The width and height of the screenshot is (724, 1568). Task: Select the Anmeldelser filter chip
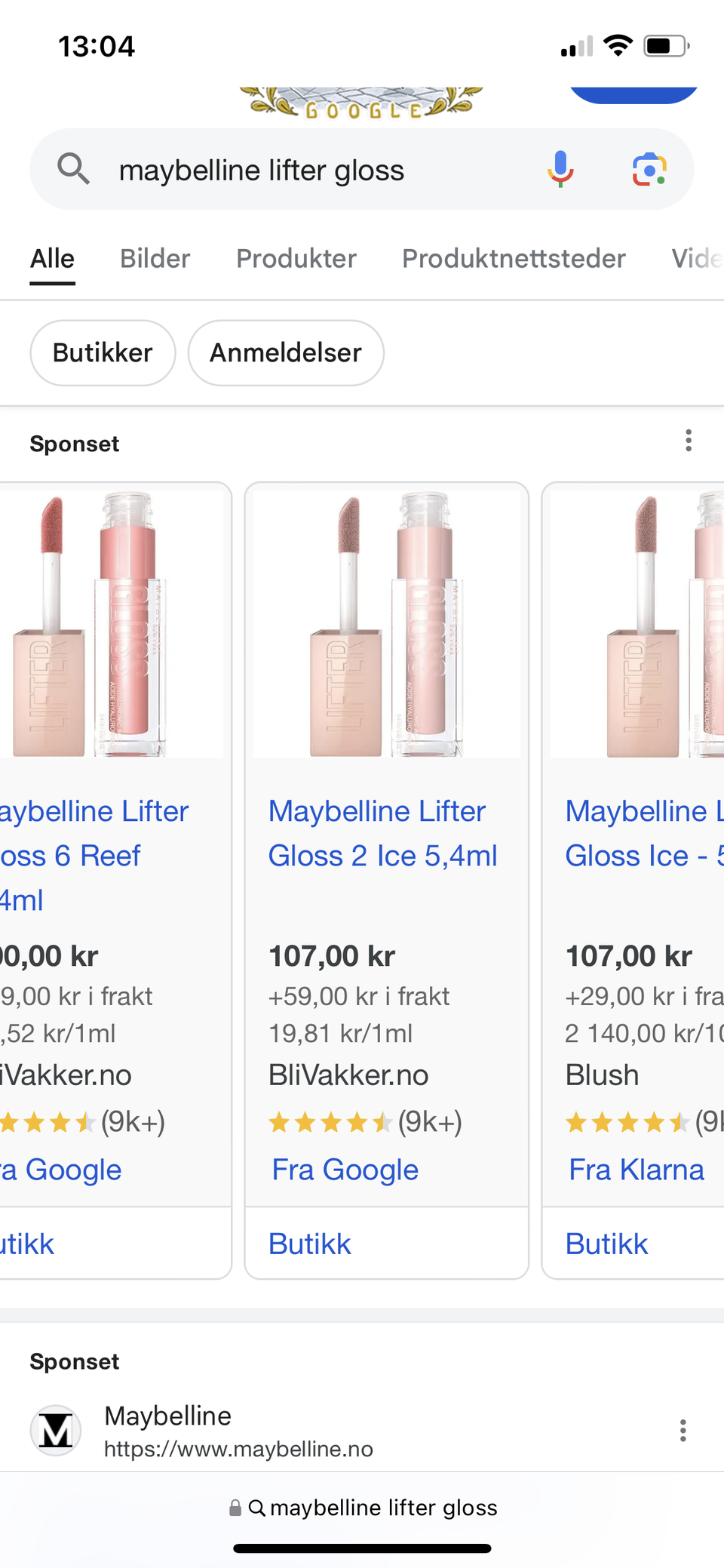click(286, 353)
